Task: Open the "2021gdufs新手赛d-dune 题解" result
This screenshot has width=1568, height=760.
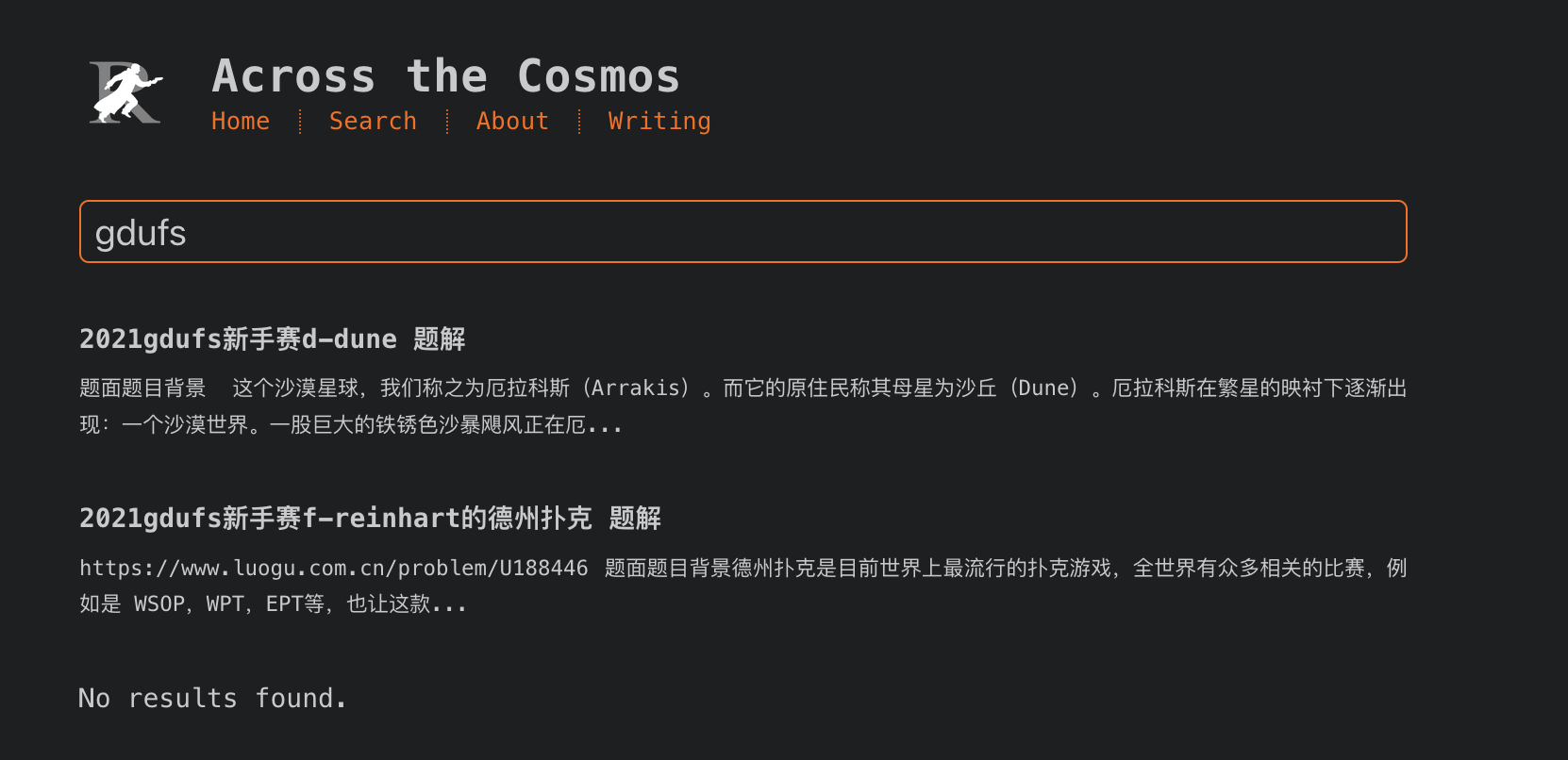Action: (x=273, y=339)
